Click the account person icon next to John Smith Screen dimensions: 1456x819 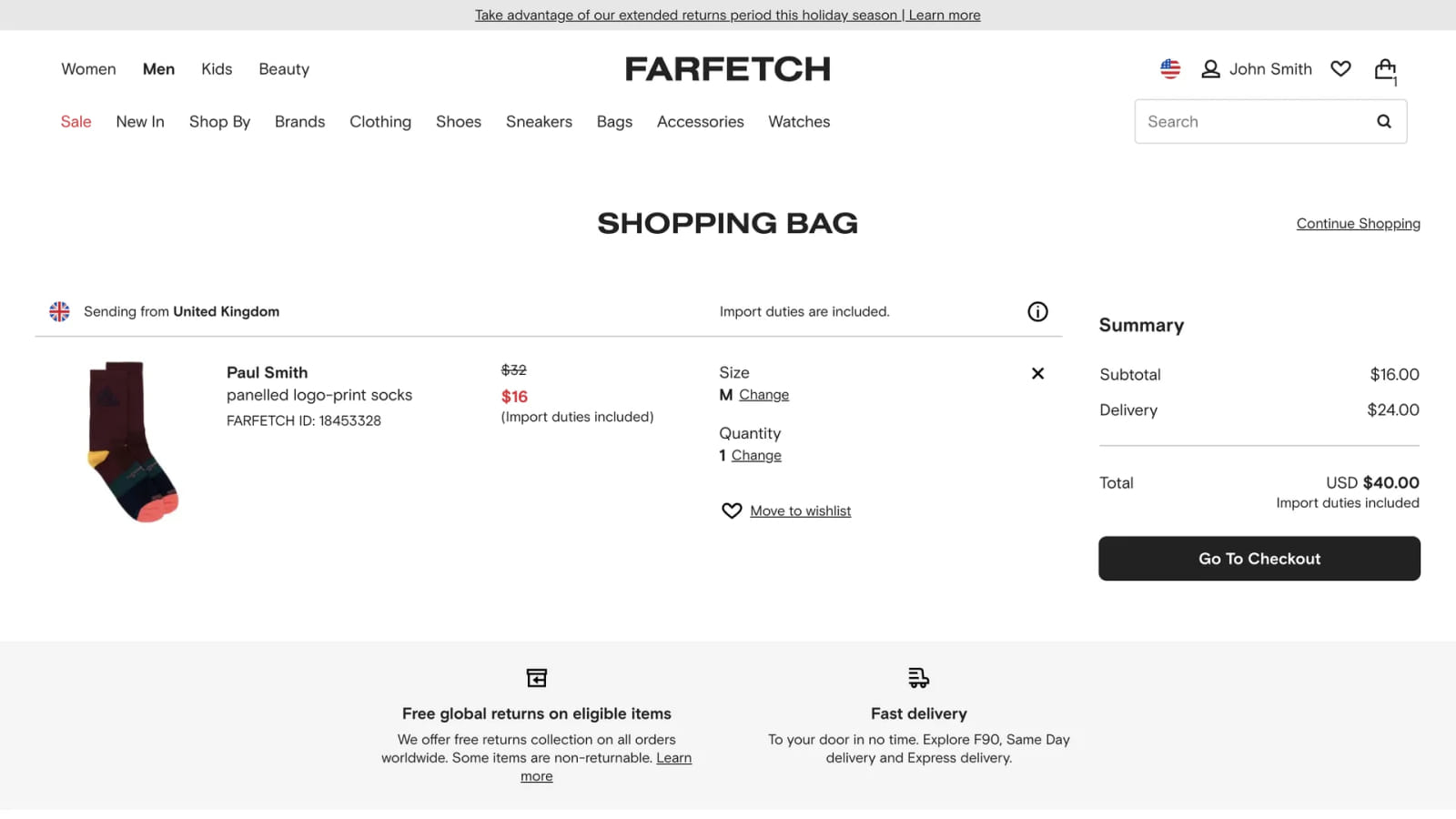tap(1210, 68)
